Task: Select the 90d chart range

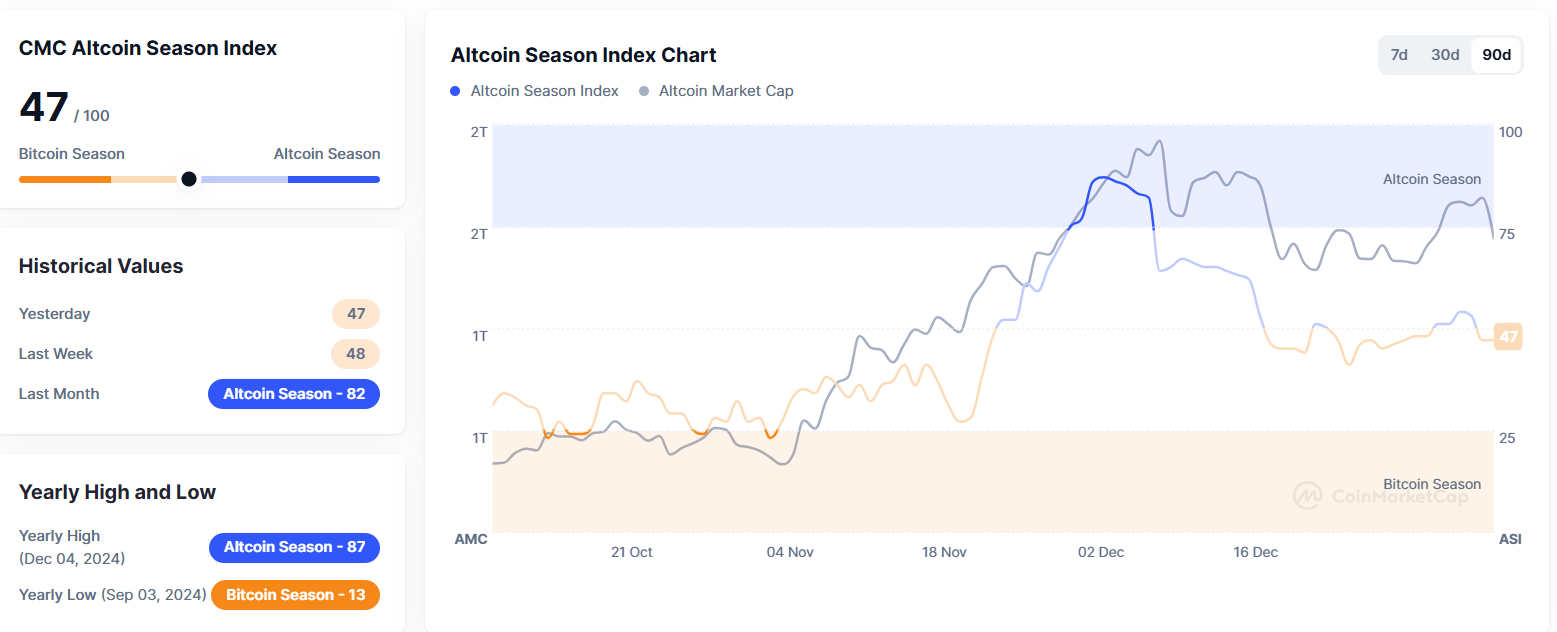Action: pyautogui.click(x=1496, y=55)
